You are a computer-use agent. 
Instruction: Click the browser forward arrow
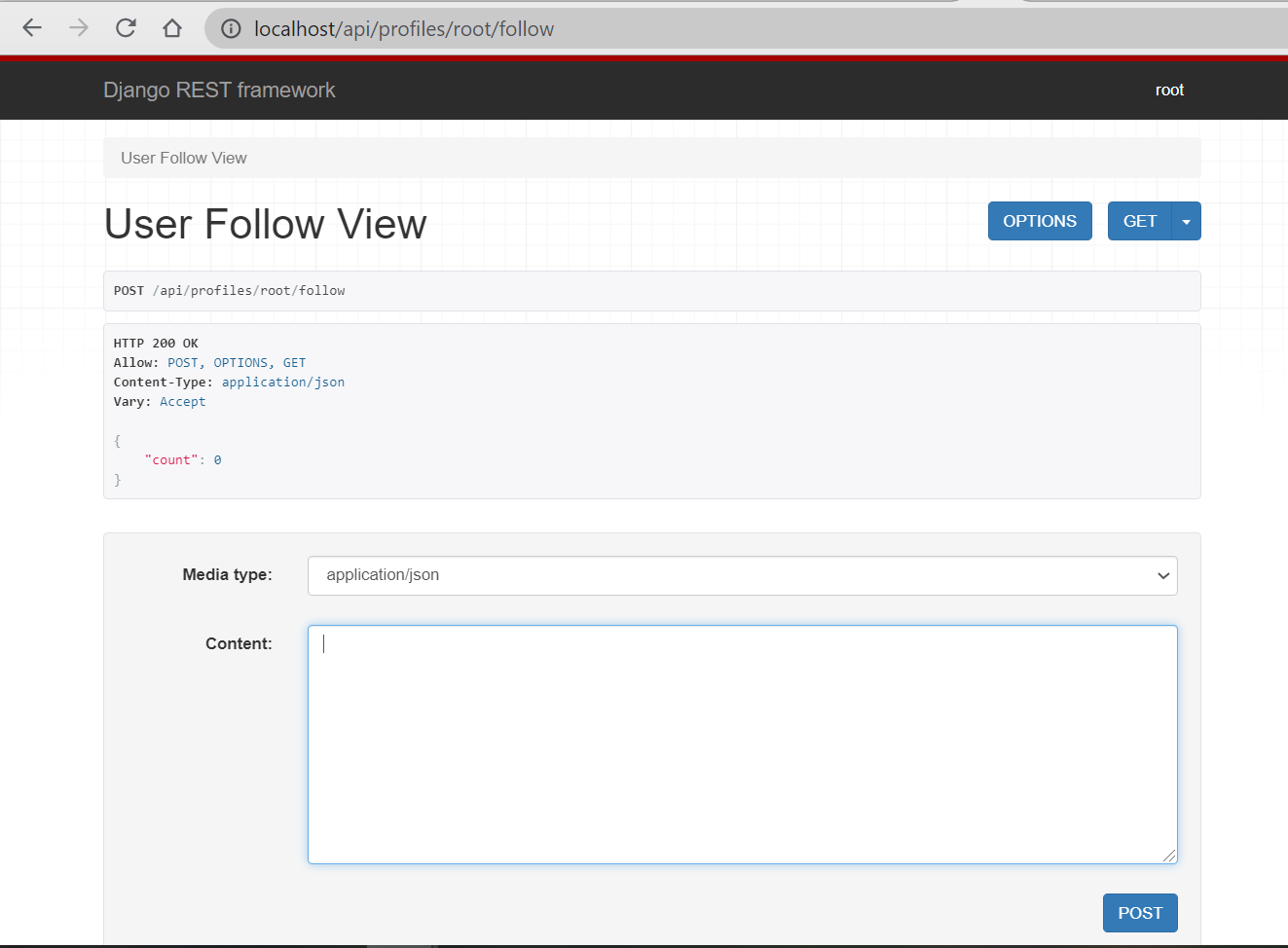pyautogui.click(x=79, y=28)
